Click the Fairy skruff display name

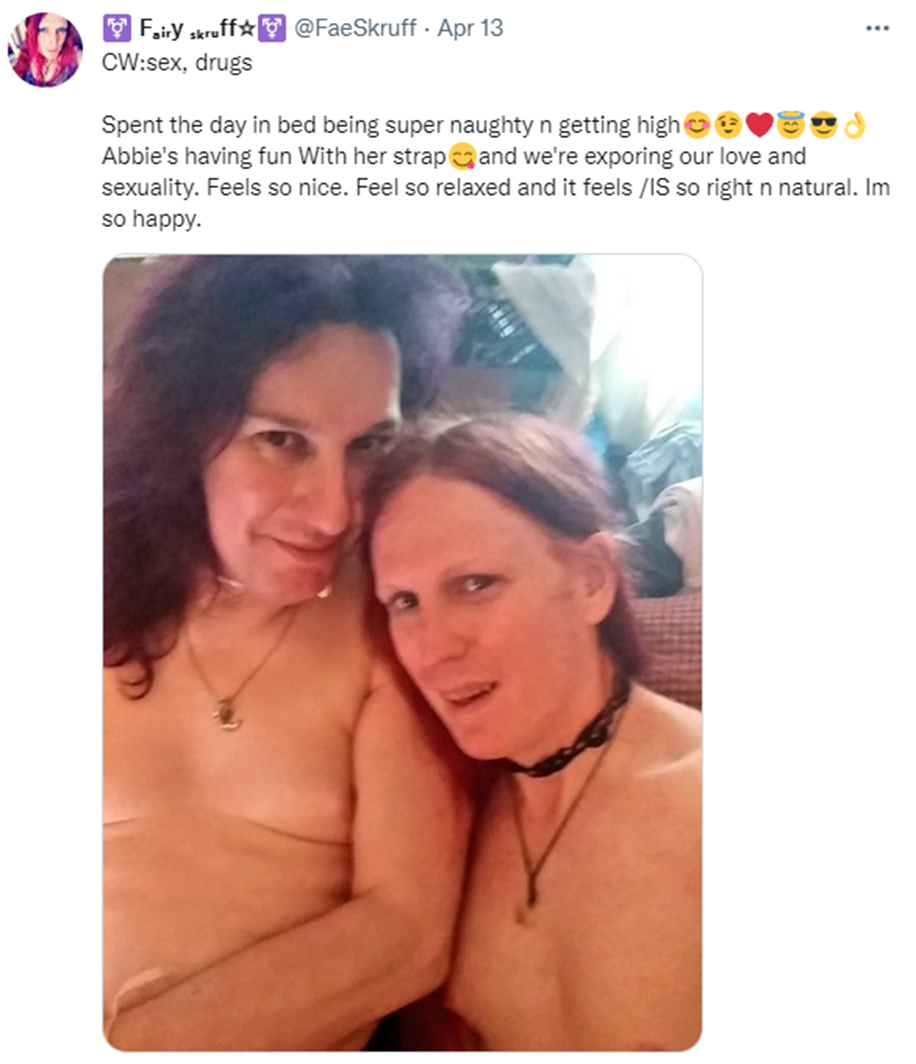[x=187, y=28]
